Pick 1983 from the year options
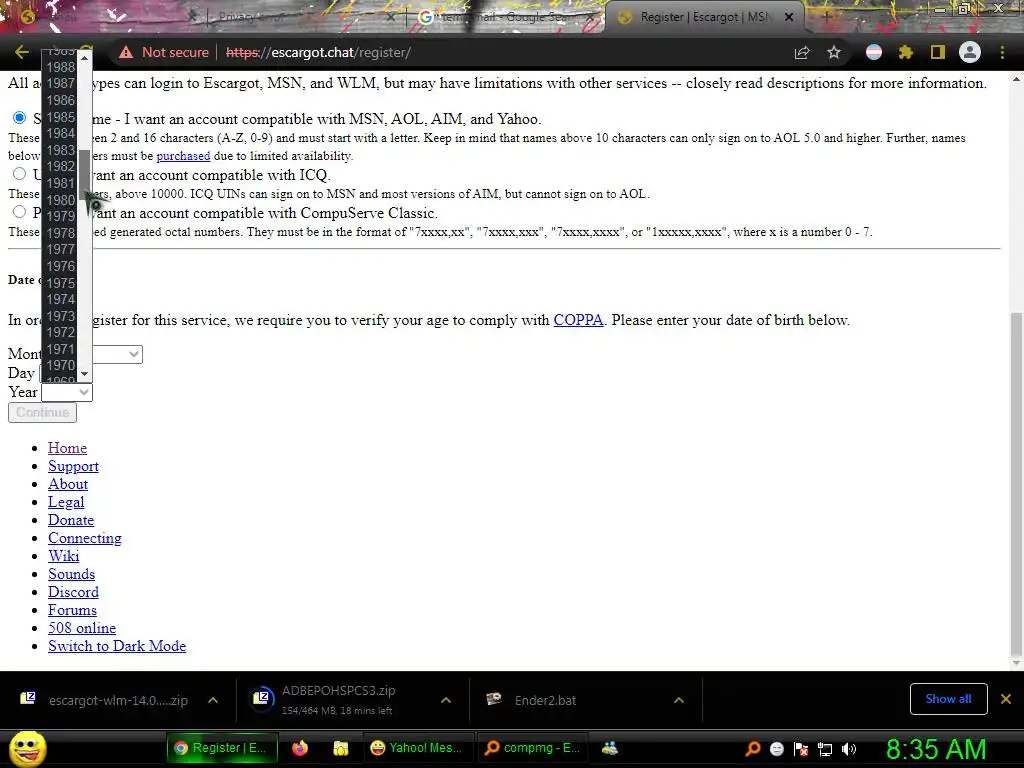This screenshot has height=768, width=1024. point(61,150)
